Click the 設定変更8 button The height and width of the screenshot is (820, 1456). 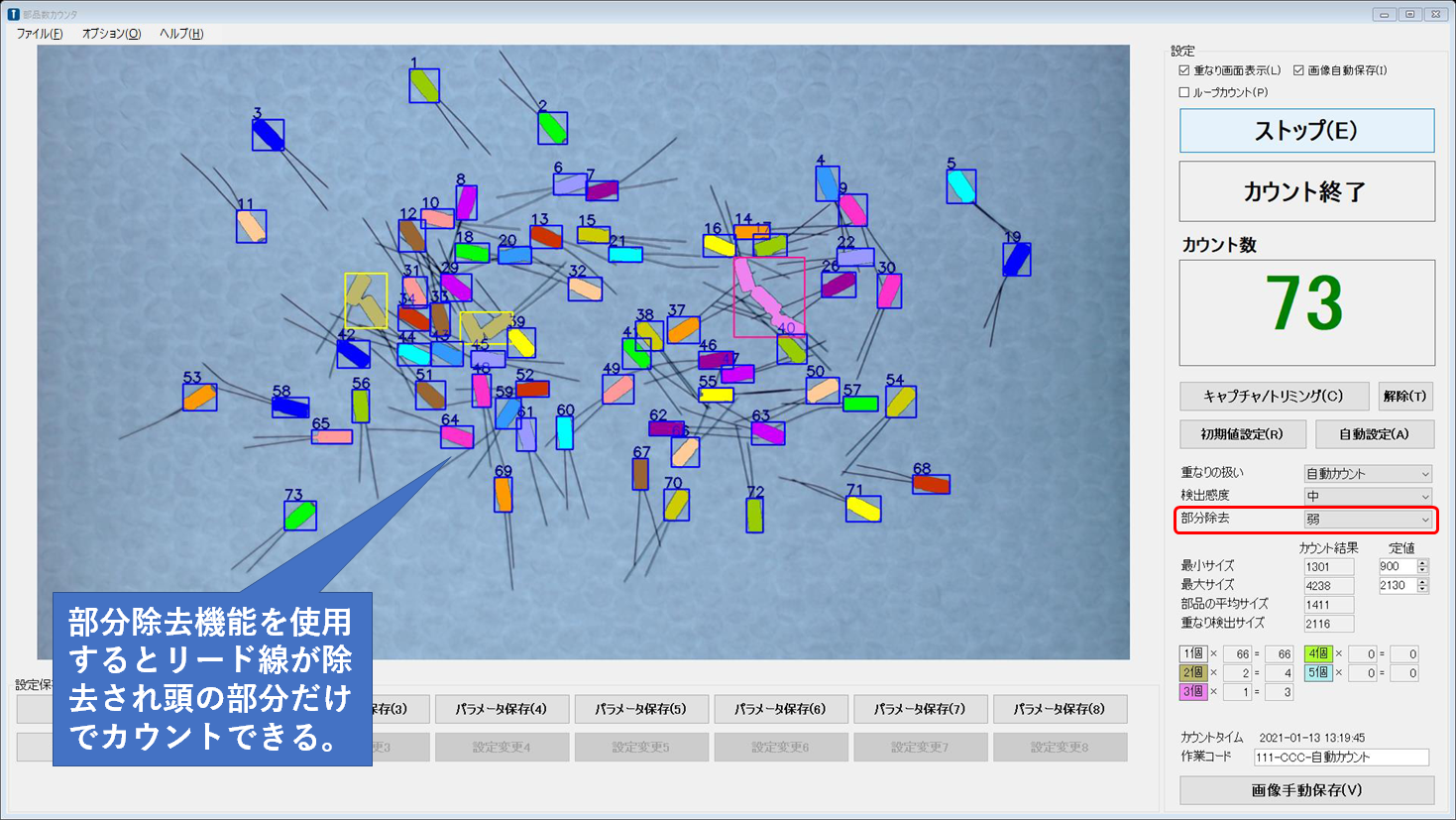pyautogui.click(x=1060, y=748)
